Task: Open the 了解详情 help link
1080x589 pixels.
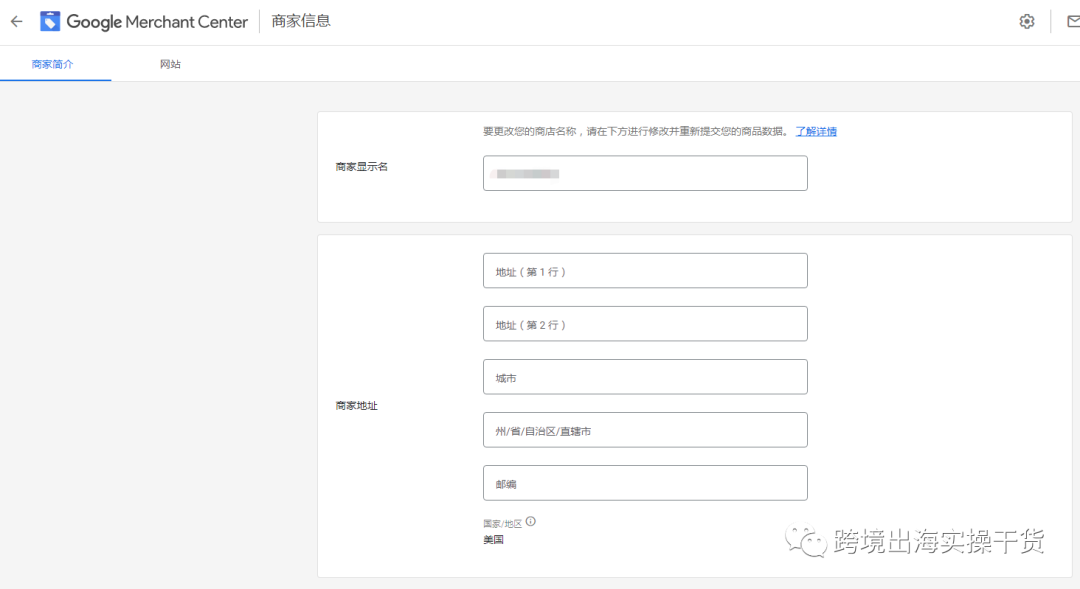Action: pyautogui.click(x=816, y=131)
